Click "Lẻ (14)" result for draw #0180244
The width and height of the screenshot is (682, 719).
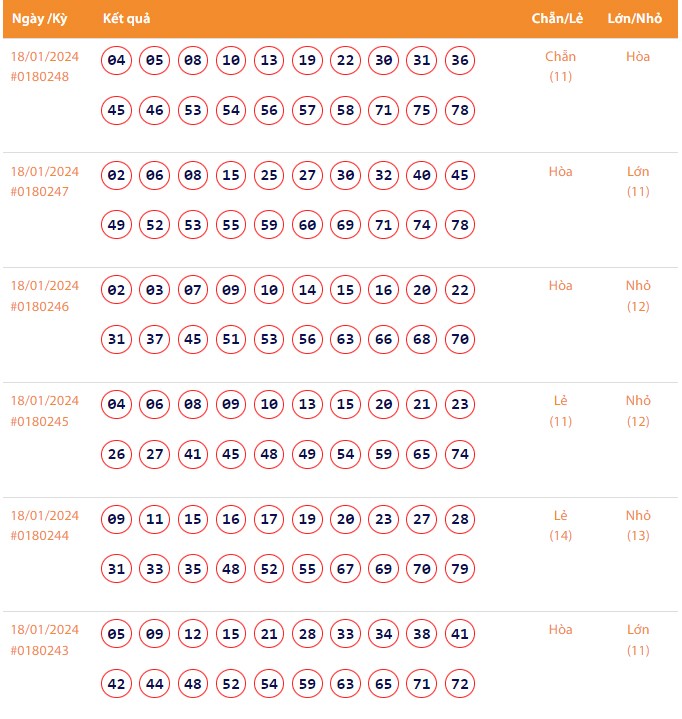[560, 525]
